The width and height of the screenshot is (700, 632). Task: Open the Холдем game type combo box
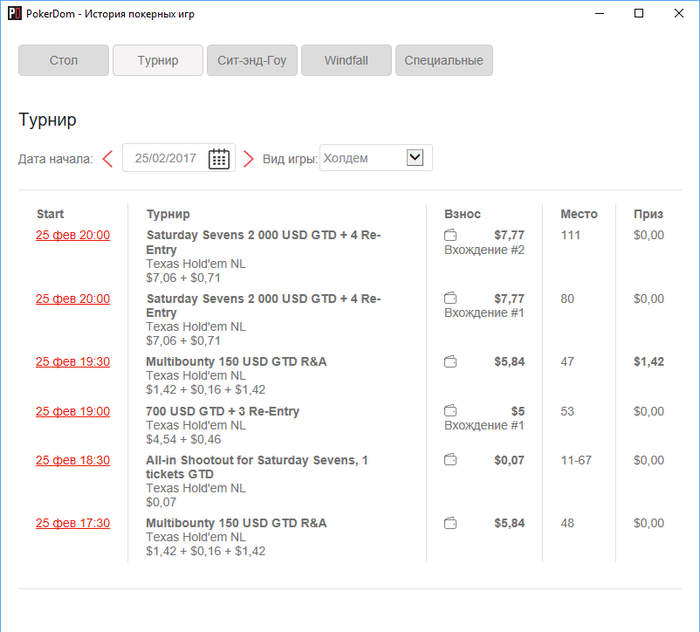coord(375,158)
